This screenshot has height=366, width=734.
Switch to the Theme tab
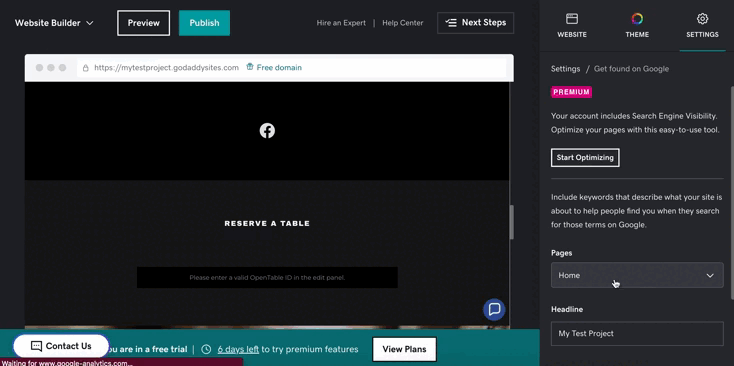point(637,26)
